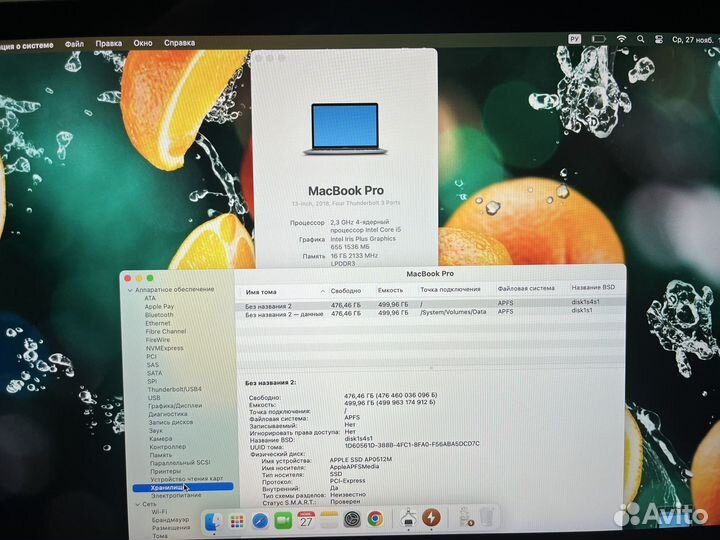The height and width of the screenshot is (540, 720).
Task: Select Apple Pay in the sidebar
Action: [x=159, y=306]
